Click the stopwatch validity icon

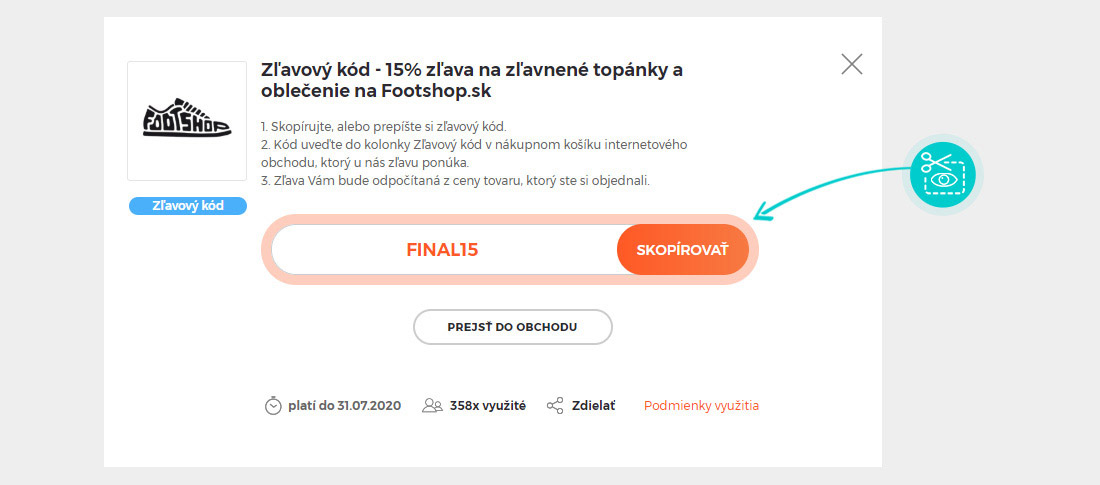(273, 406)
